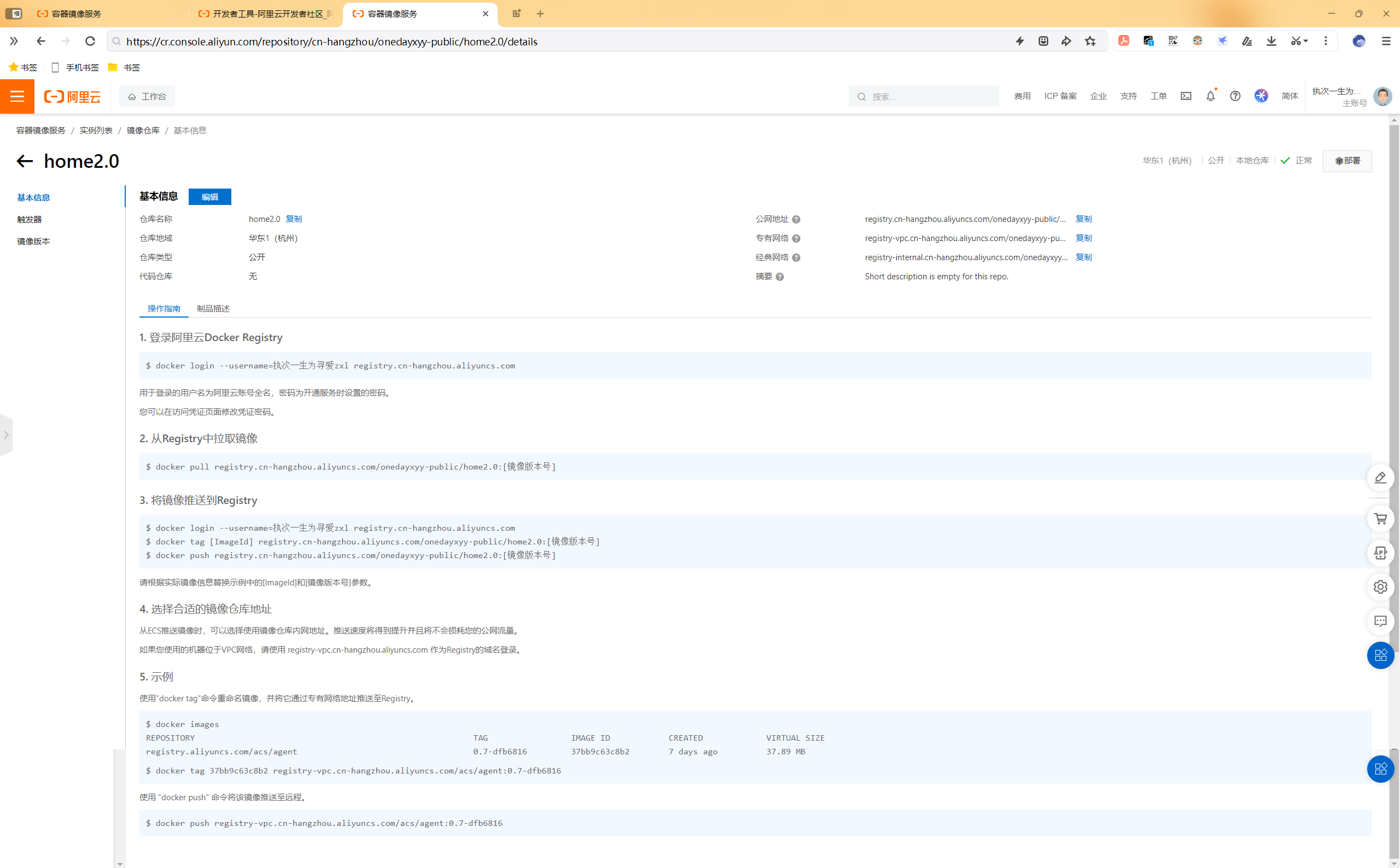Open the 手机书签 bookmark
The image size is (1400, 868).
(75, 68)
